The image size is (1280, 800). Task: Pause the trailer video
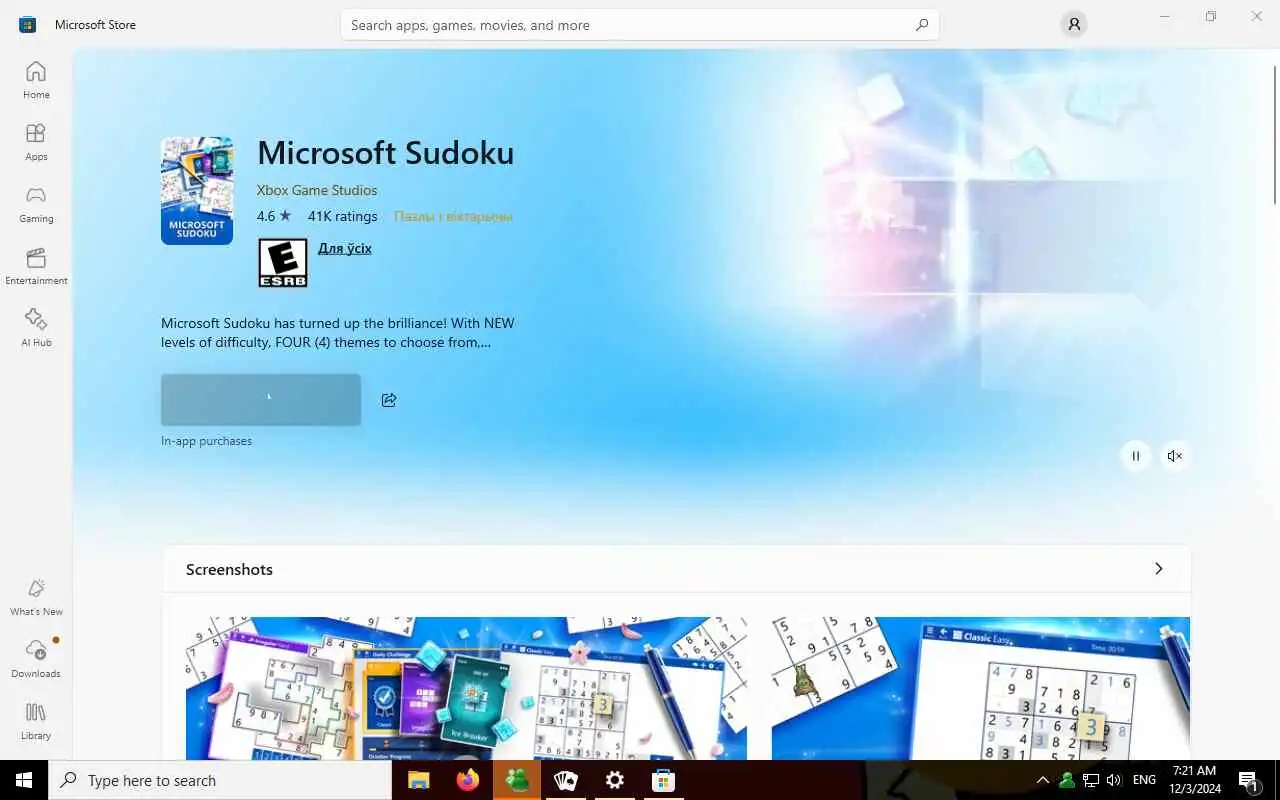1136,456
